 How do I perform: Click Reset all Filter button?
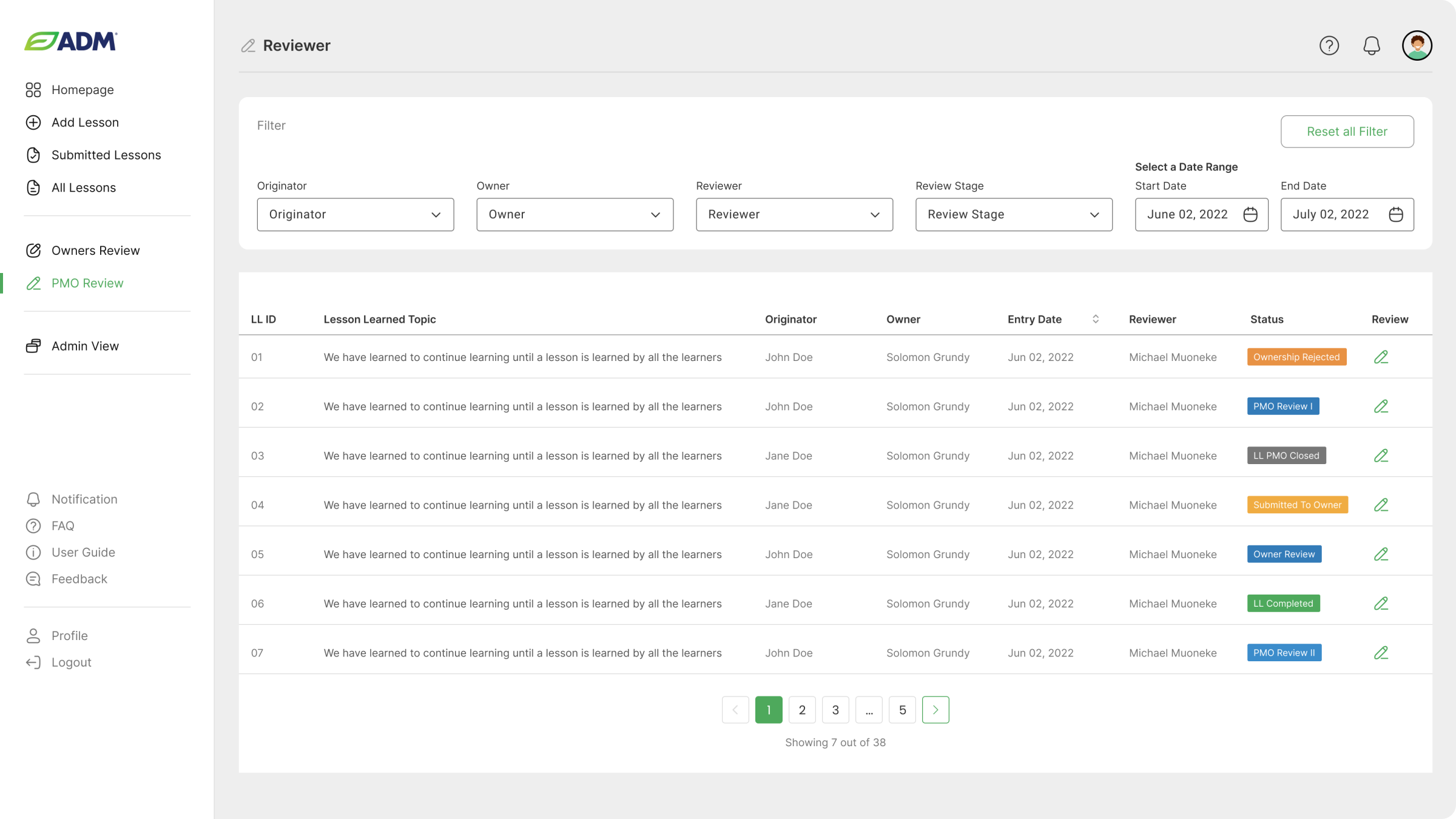(x=1347, y=132)
